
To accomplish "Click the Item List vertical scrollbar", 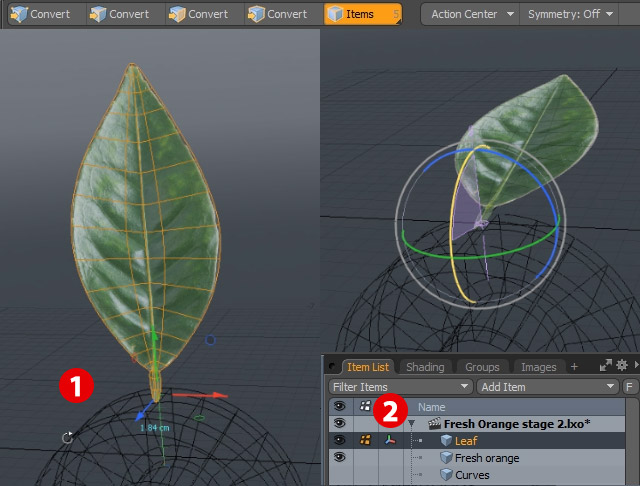I will (x=632, y=443).
